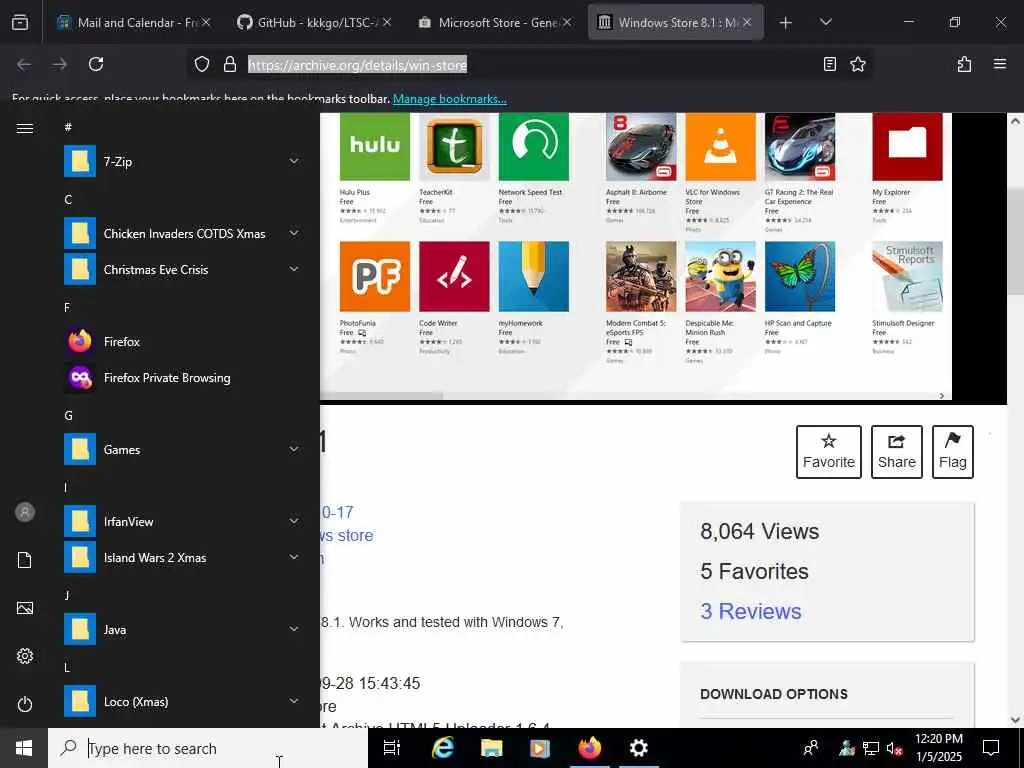The width and height of the screenshot is (1024, 768).
Task: Open Firefox View button
Action: coord(20,22)
